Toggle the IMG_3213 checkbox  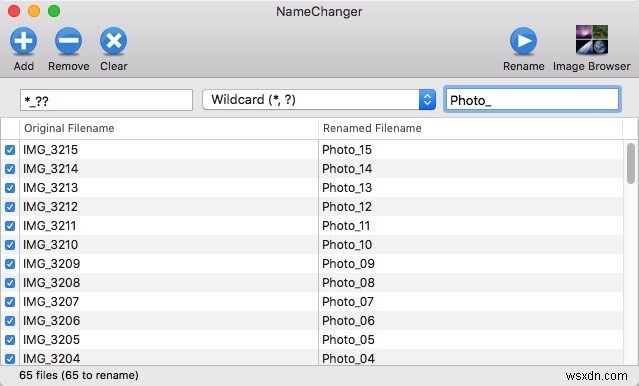point(10,188)
